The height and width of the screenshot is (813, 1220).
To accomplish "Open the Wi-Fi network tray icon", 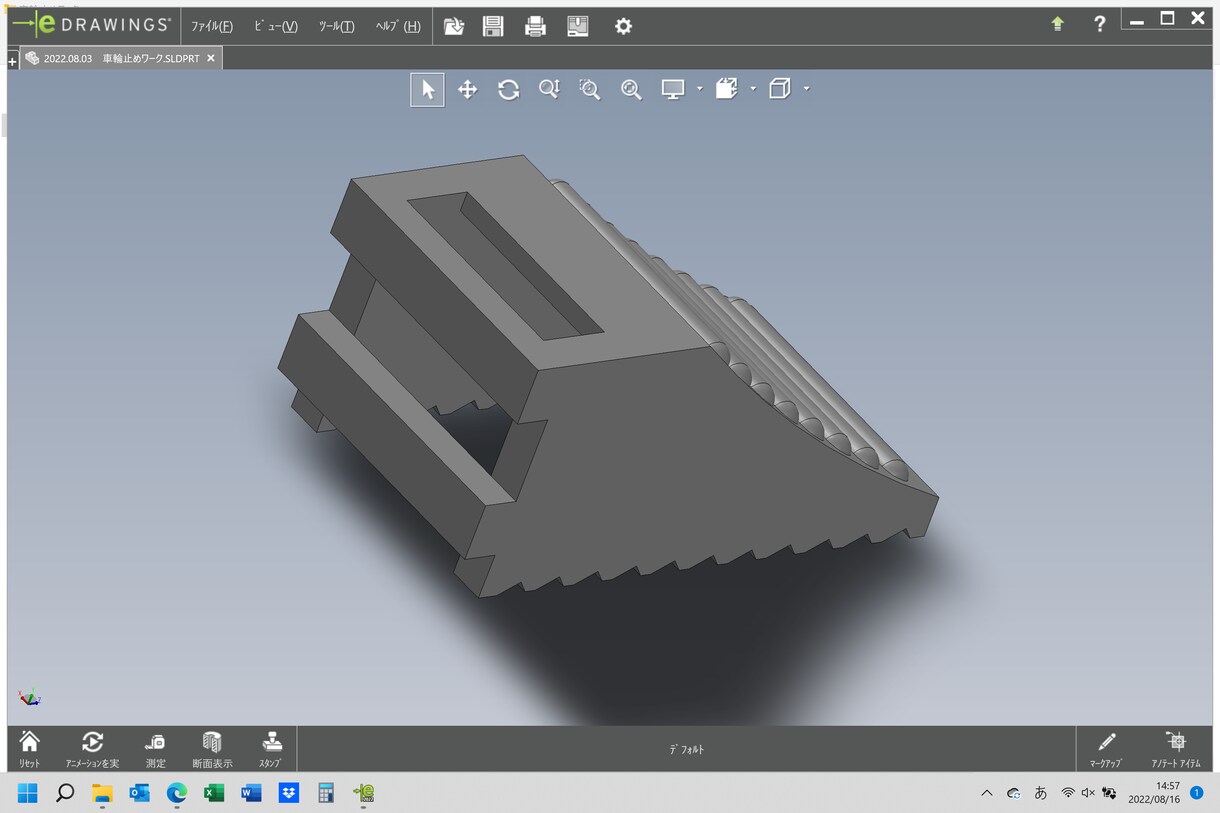I will click(x=1068, y=793).
